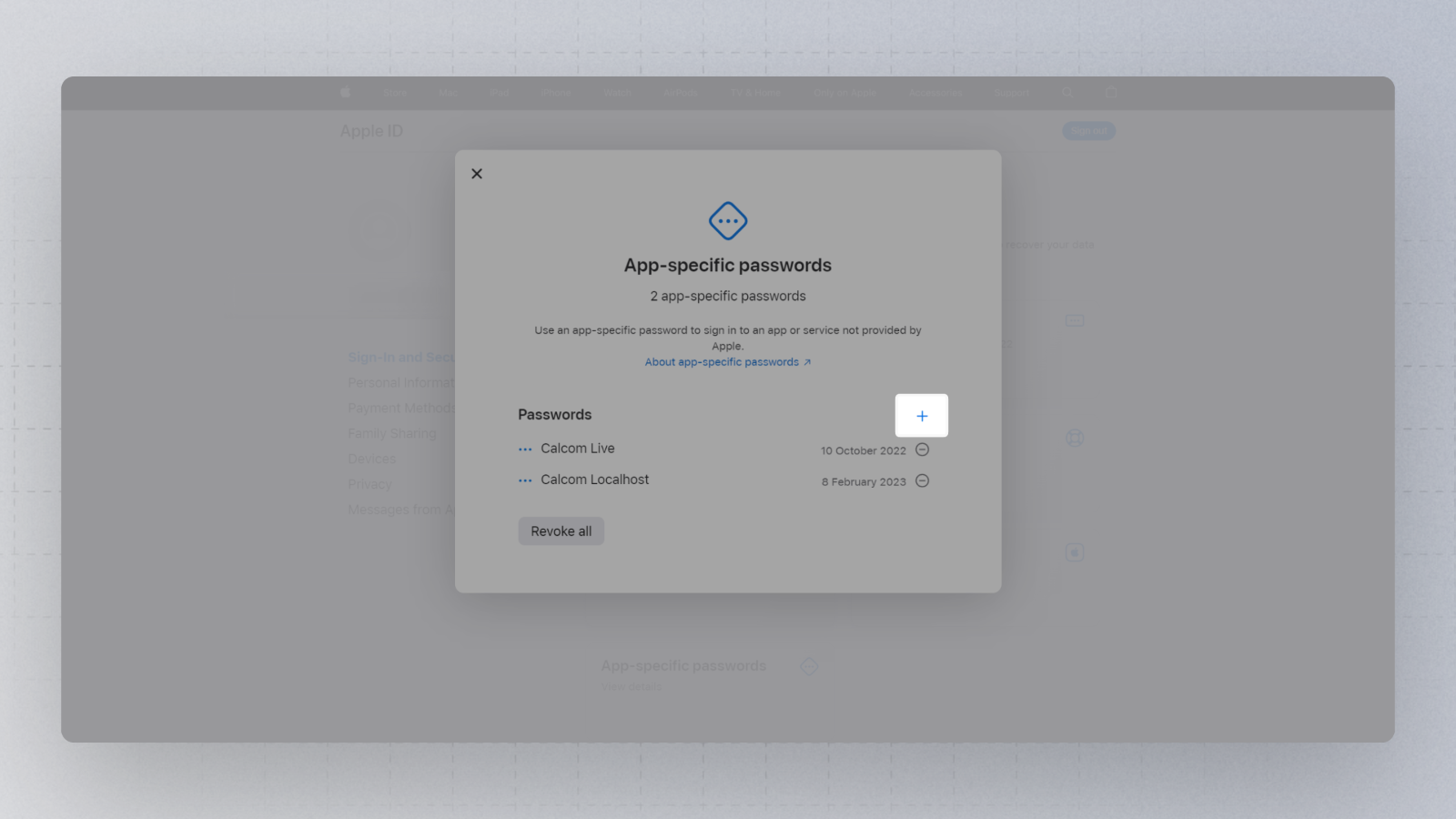Open the shopping bag icon
Image resolution: width=1456 pixels, height=819 pixels.
pos(1111,92)
